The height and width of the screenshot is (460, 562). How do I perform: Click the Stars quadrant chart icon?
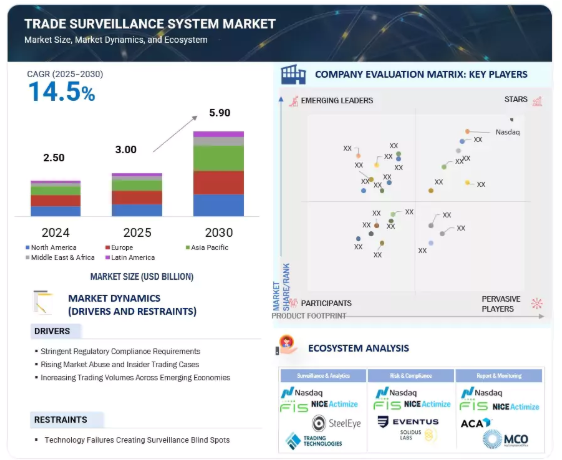537,101
